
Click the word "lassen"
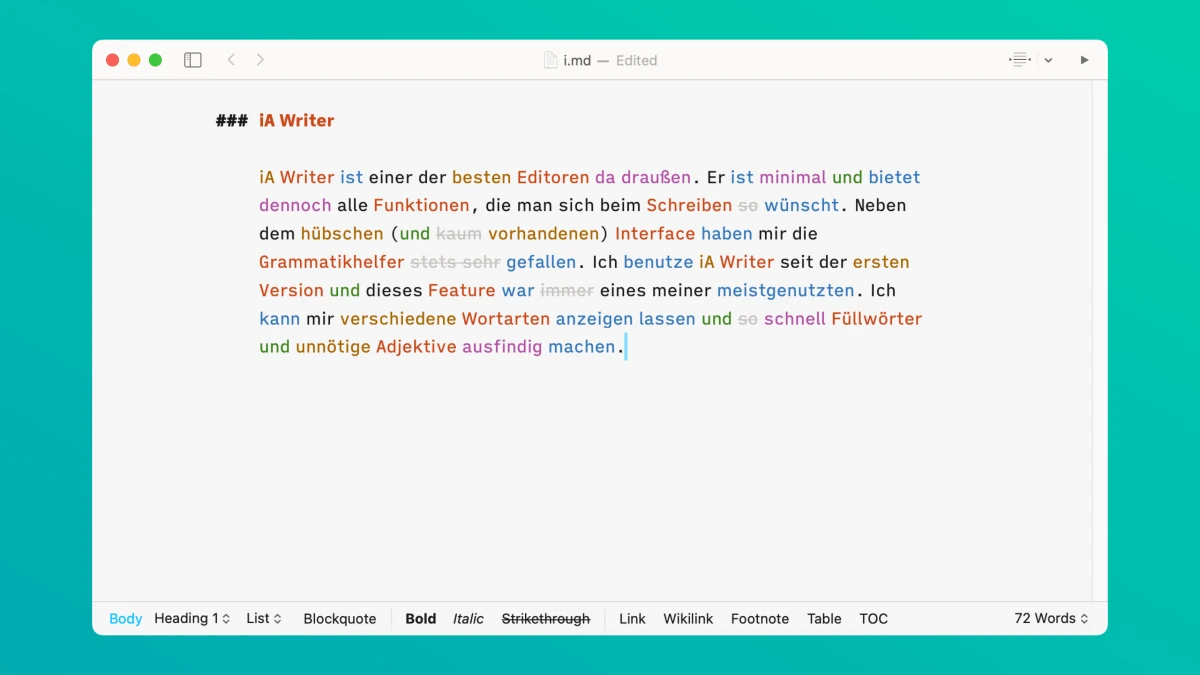click(x=667, y=319)
